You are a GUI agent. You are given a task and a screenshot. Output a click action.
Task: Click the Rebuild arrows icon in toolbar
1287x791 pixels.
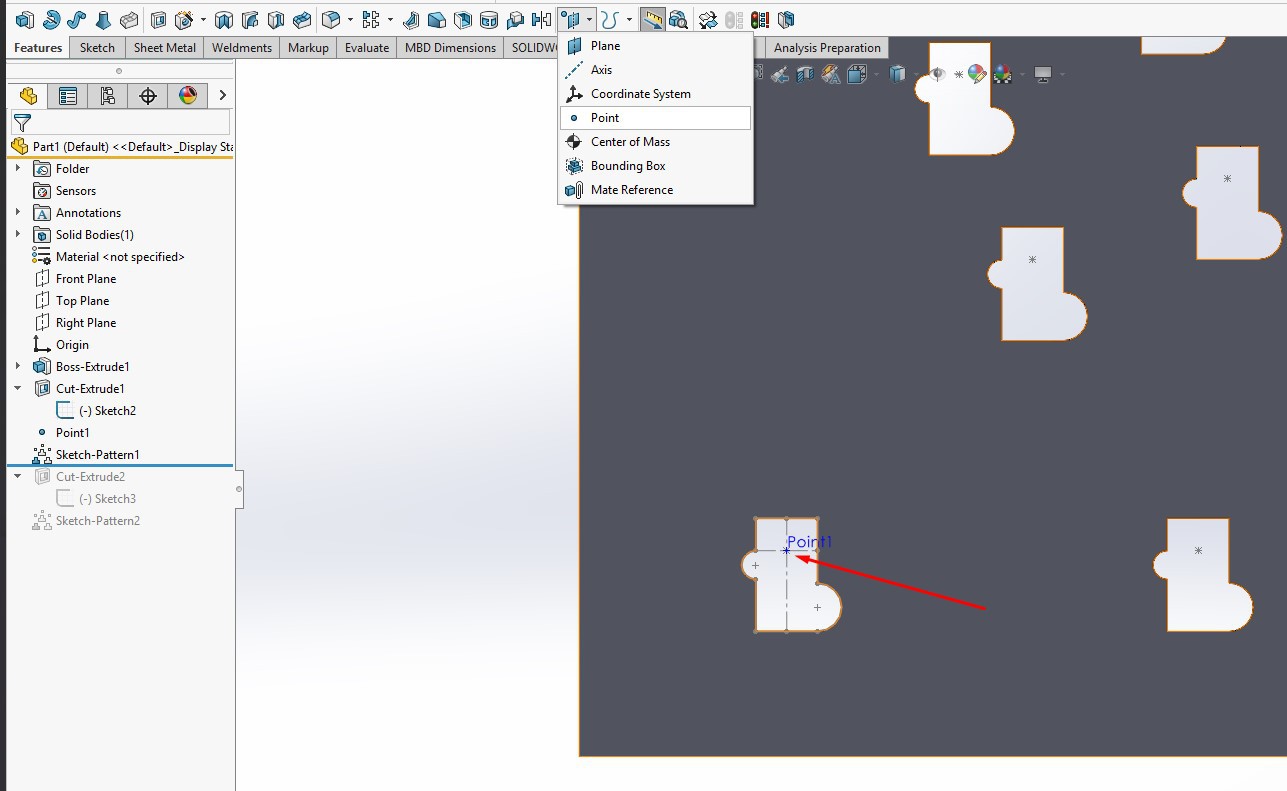click(x=707, y=19)
